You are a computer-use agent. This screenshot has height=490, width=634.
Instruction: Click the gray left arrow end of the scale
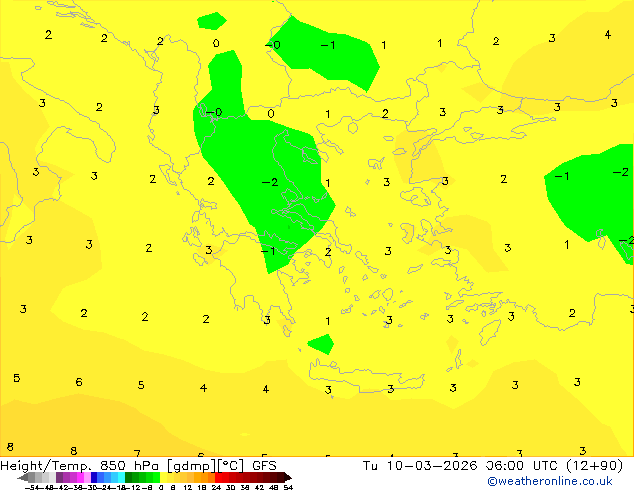(22, 477)
